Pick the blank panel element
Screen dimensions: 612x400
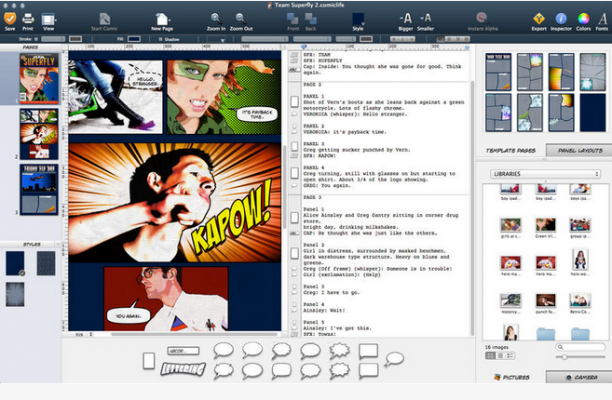tap(149, 361)
